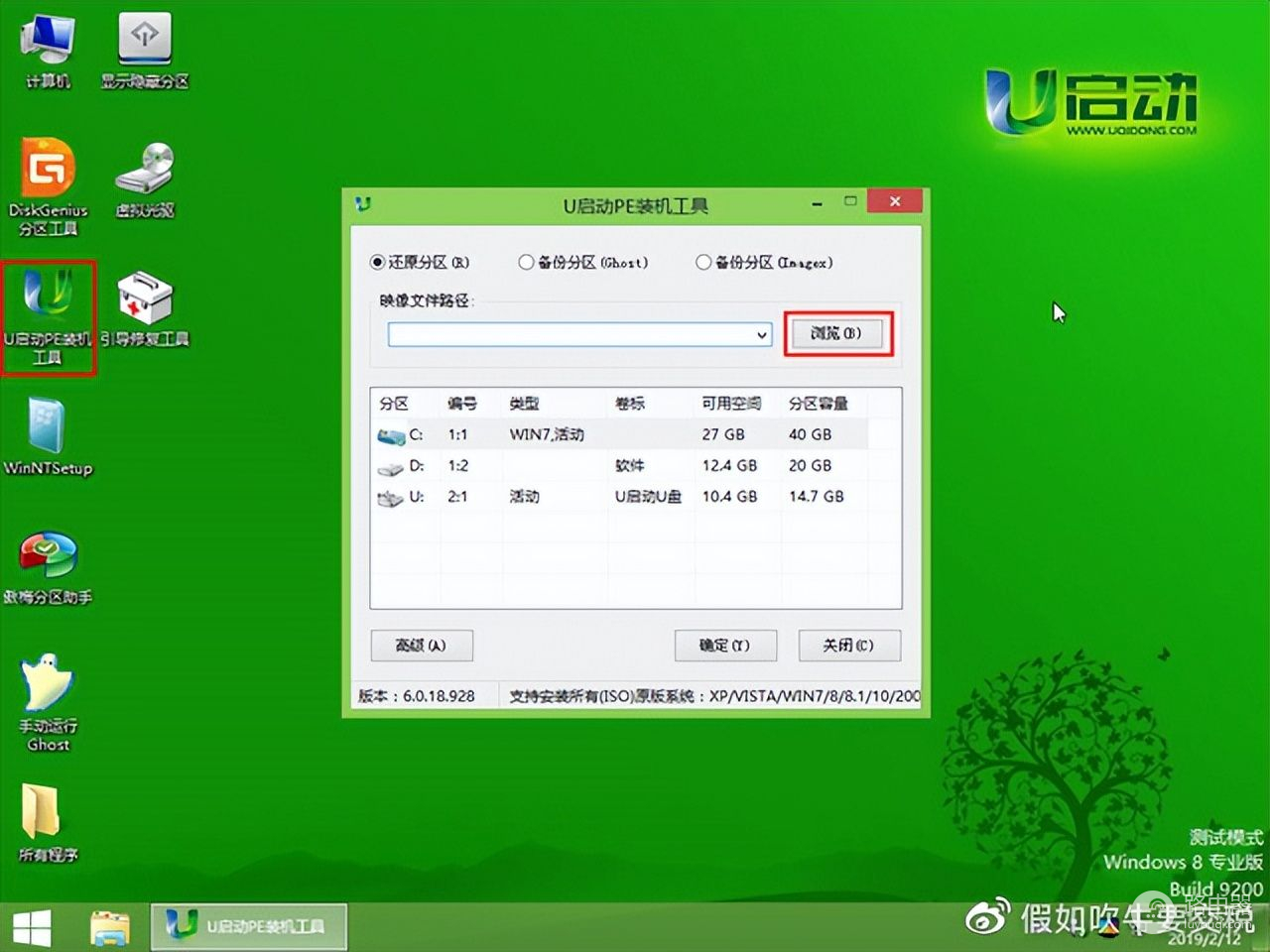Click the U logo in the dialog title bar
Screen dimensions: 1270x952
(363, 204)
